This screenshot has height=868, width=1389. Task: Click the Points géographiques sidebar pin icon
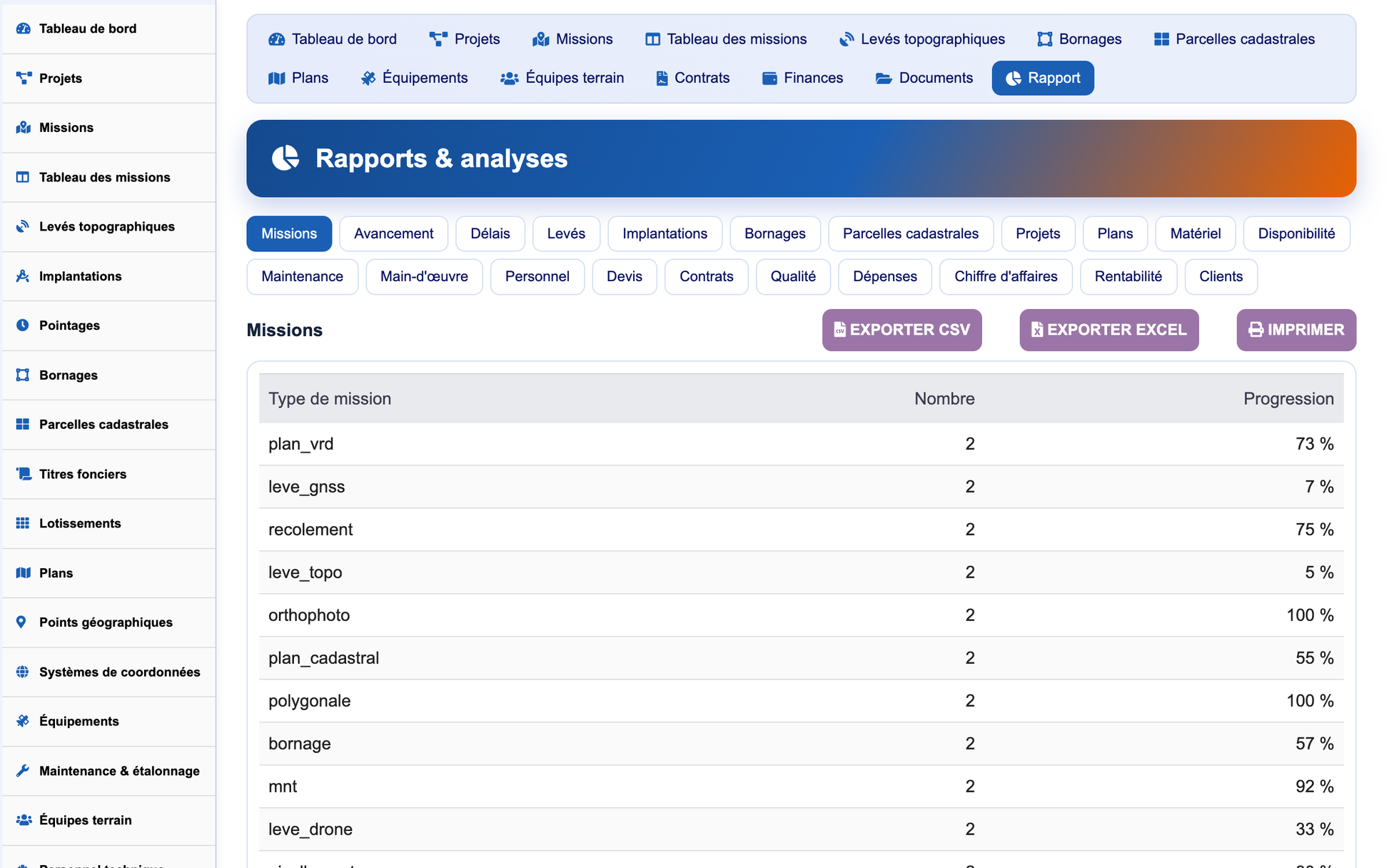(x=21, y=622)
